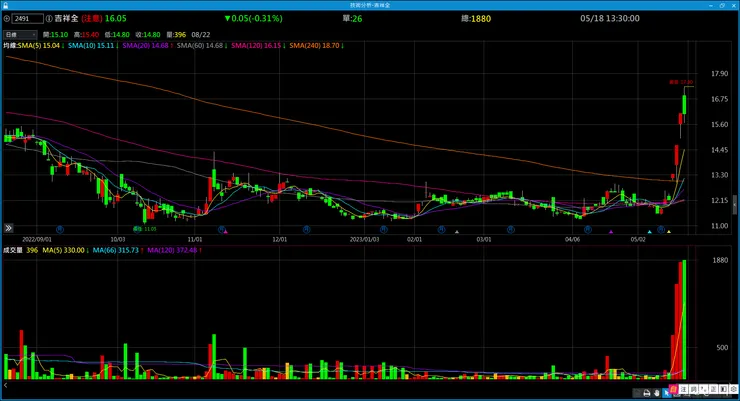Click the settings gear icon at bottom right
740x401 pixels.
point(735,389)
